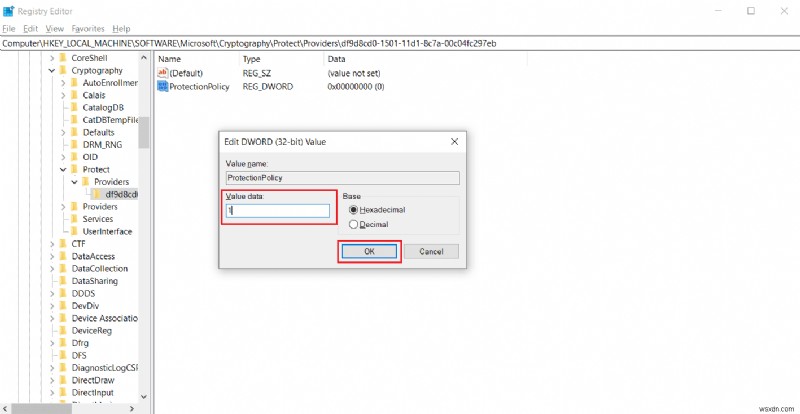The image size is (800, 414).
Task: Click the DDDS folder icon
Action: click(x=63, y=294)
